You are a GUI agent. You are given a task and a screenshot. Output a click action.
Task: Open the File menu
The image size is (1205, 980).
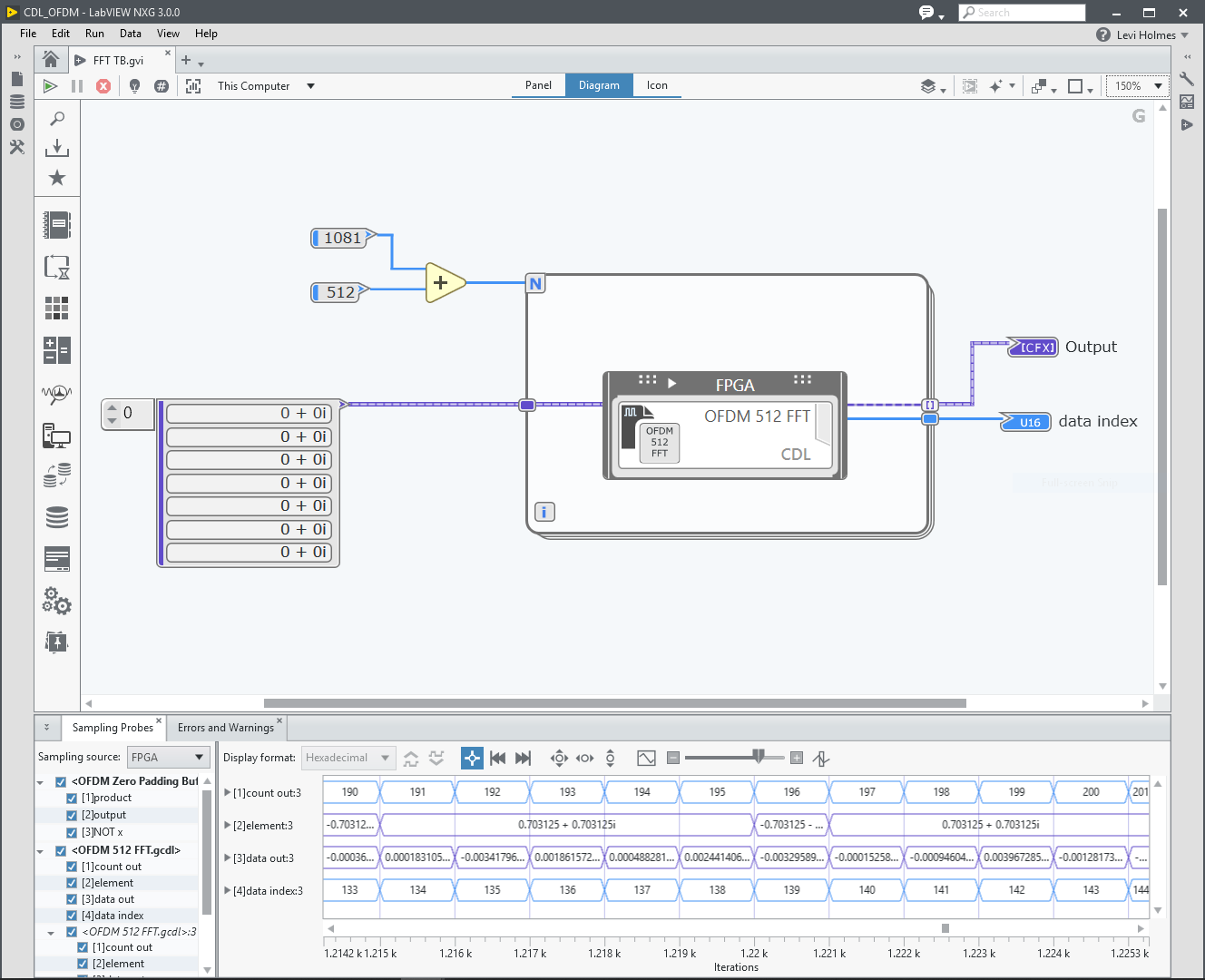[x=28, y=34]
